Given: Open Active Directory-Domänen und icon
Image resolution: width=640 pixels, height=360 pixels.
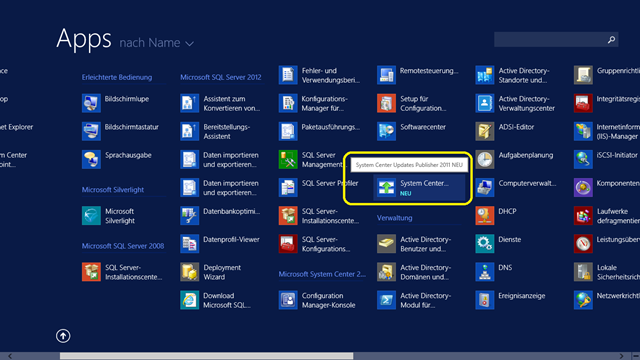Looking at the screenshot, I should click(386, 272).
